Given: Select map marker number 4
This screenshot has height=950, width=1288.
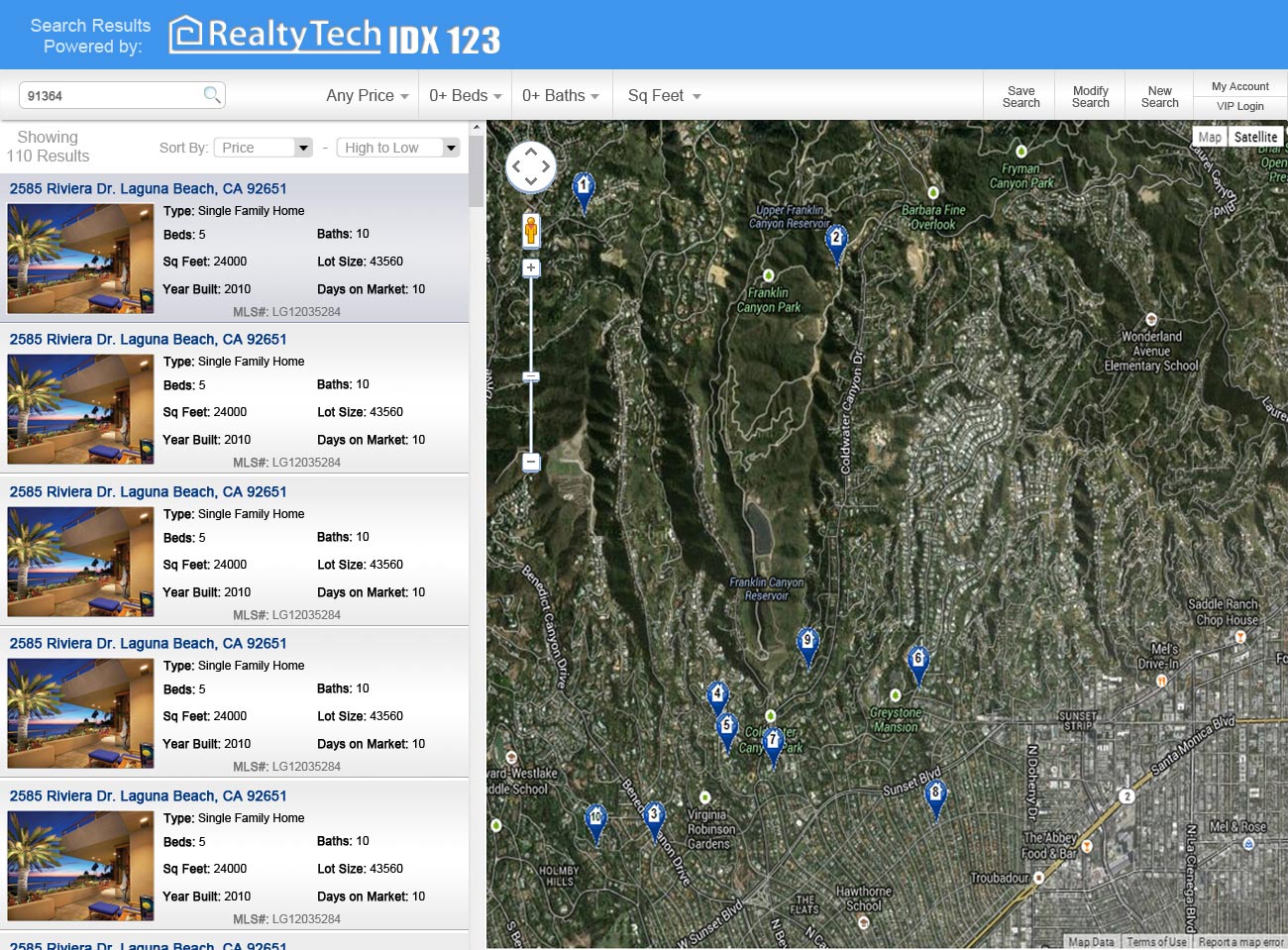Looking at the screenshot, I should [718, 699].
